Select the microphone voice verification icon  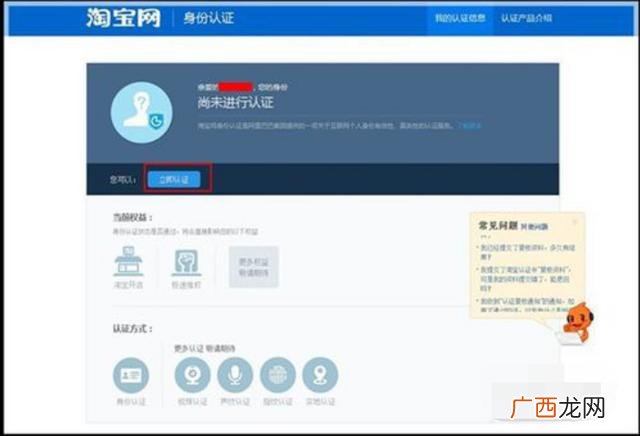[x=235, y=375]
